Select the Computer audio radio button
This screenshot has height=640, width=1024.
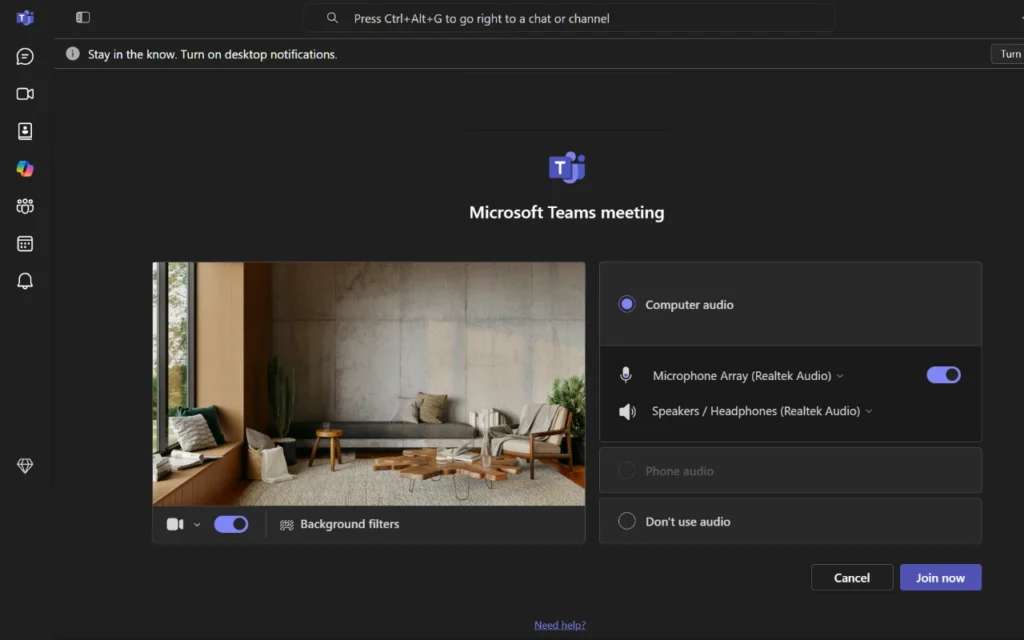point(627,304)
